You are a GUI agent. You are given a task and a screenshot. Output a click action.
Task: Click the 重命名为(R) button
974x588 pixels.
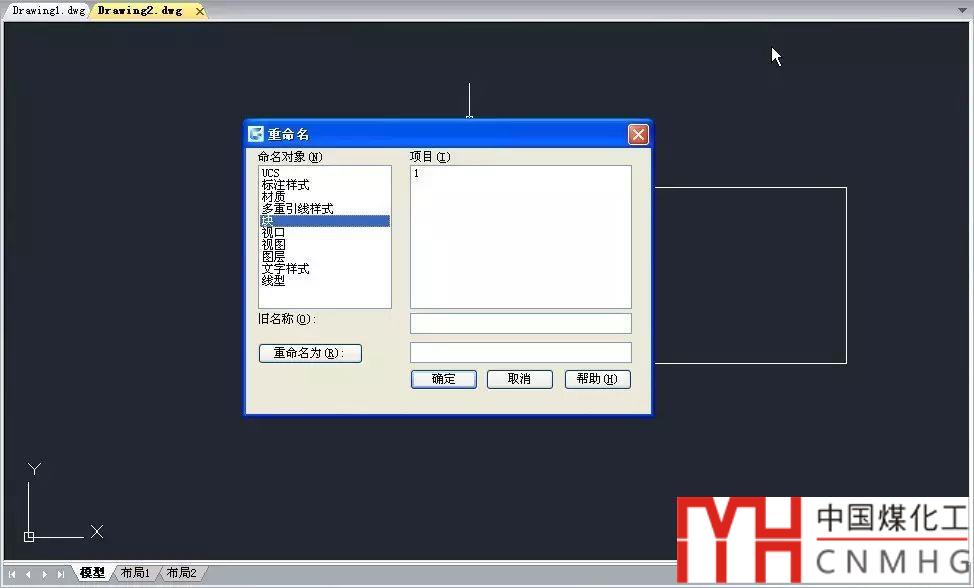(x=310, y=353)
